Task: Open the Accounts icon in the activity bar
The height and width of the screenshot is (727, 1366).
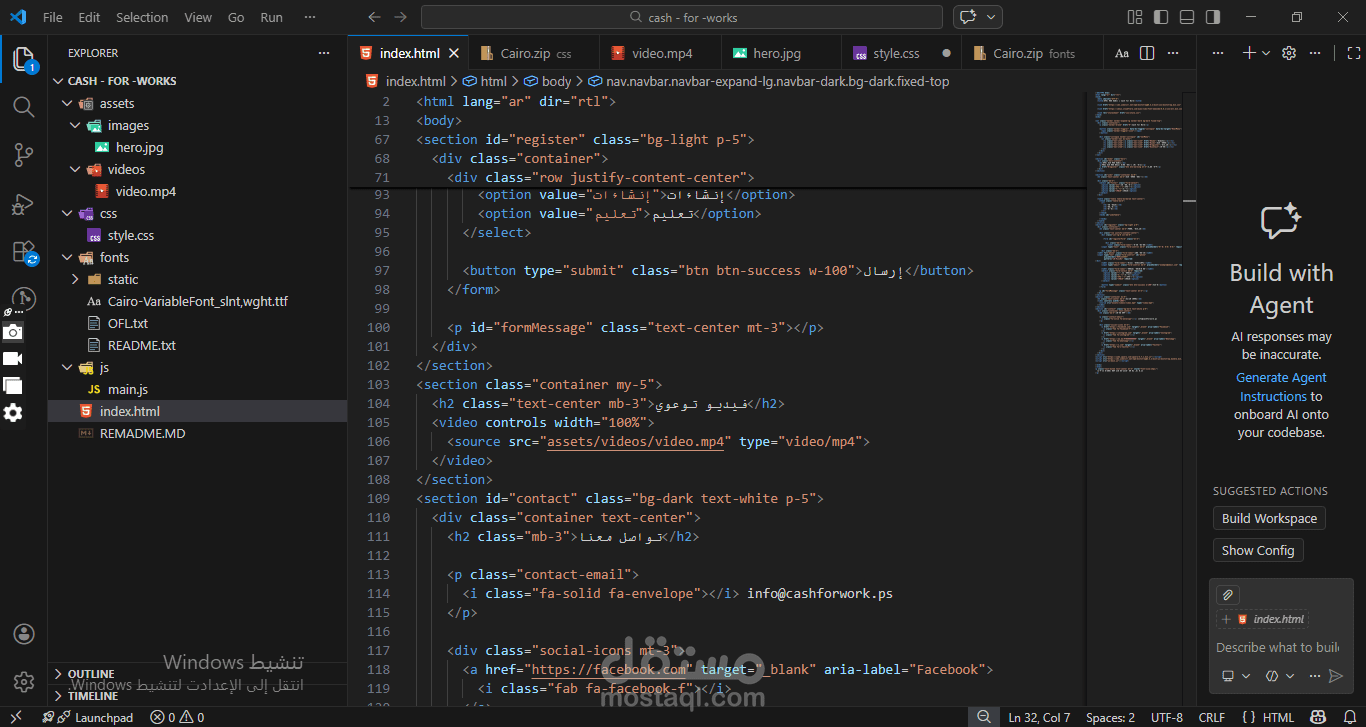Action: (23, 635)
